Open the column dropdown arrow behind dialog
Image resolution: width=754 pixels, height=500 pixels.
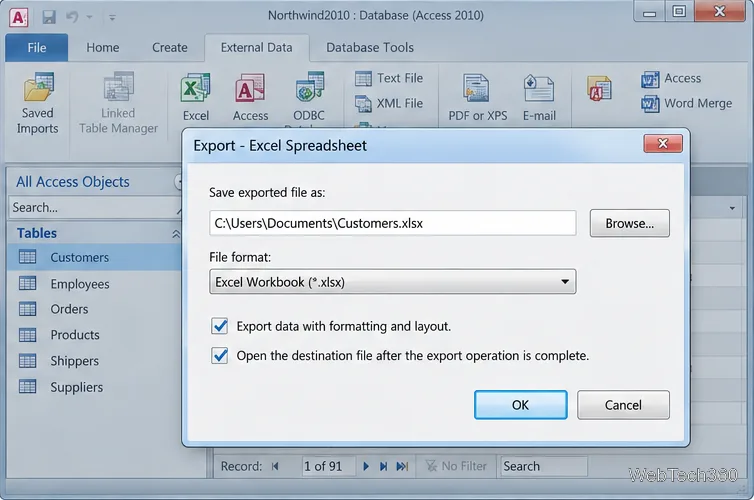[x=732, y=208]
